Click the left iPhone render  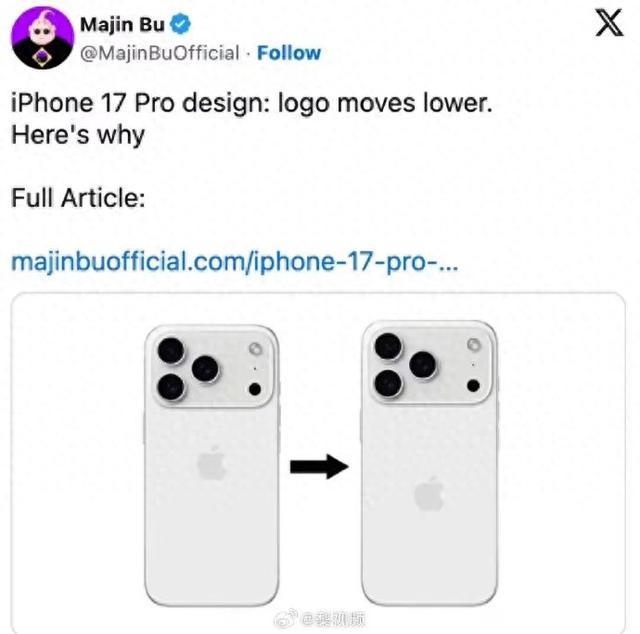212,465
